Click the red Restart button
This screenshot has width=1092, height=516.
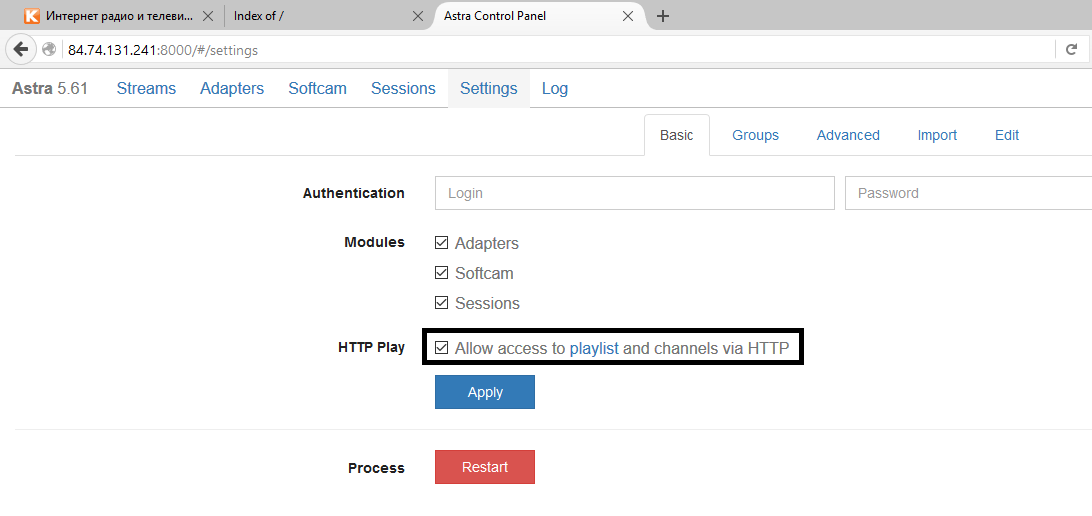[485, 467]
